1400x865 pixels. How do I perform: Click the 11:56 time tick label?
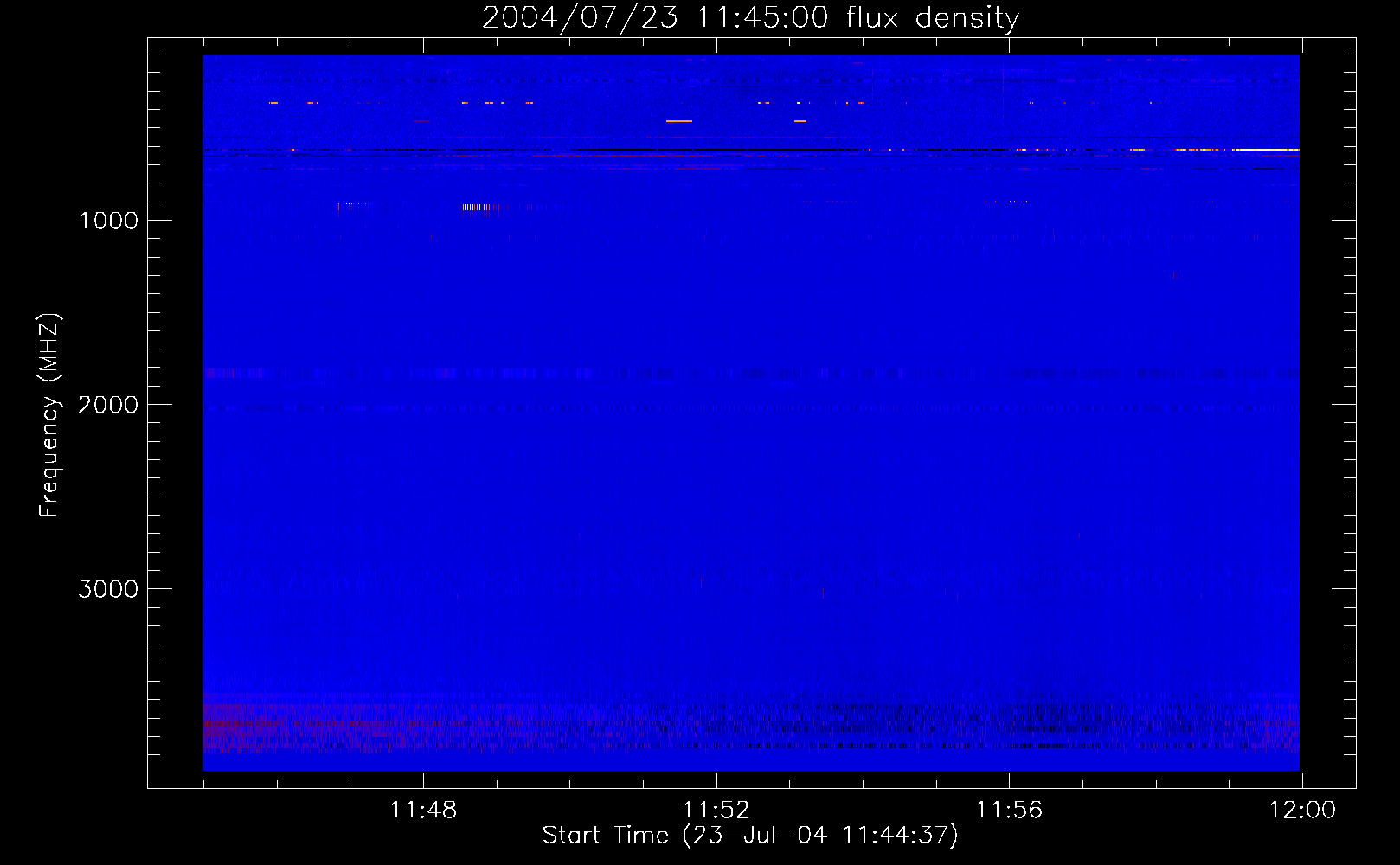[x=1009, y=811]
